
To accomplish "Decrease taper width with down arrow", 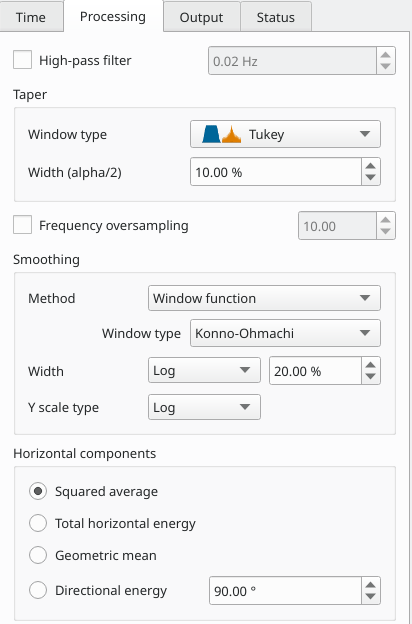I will (x=371, y=178).
